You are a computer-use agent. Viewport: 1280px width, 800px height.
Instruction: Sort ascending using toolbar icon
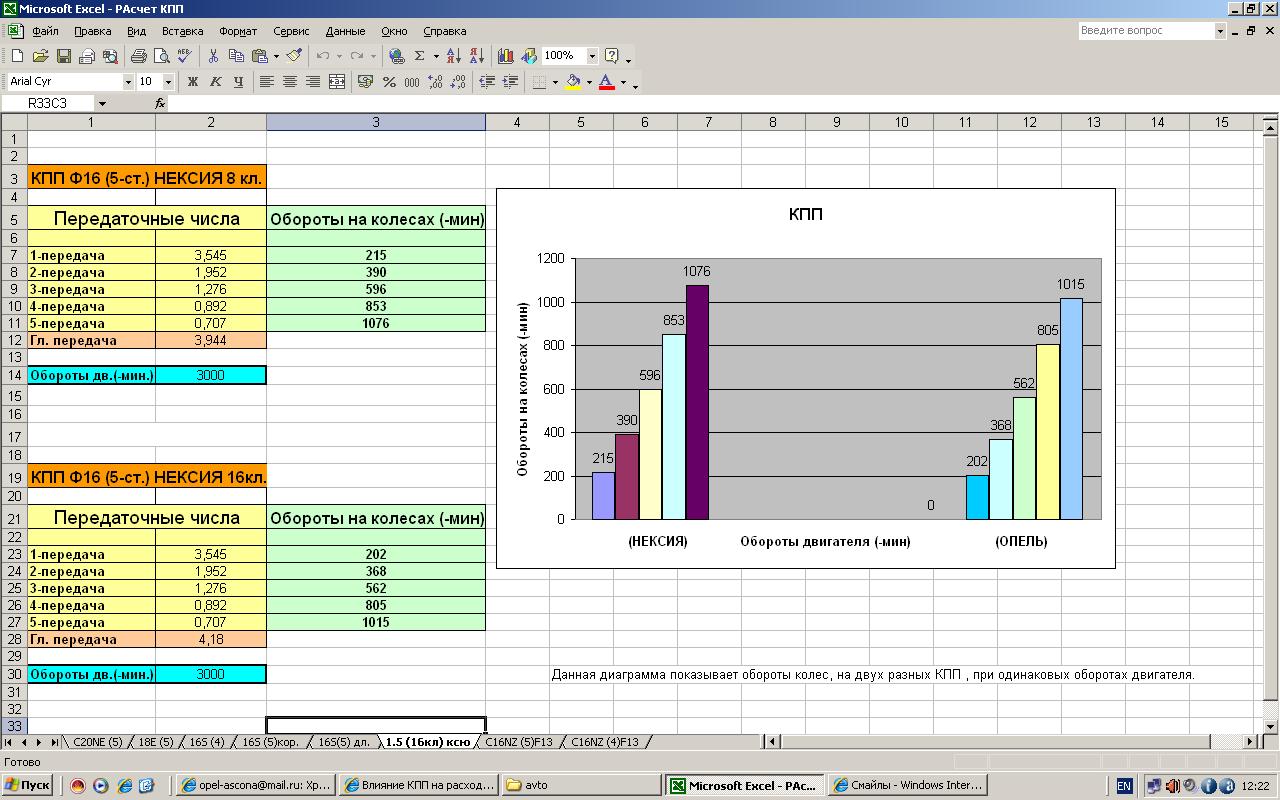click(453, 56)
